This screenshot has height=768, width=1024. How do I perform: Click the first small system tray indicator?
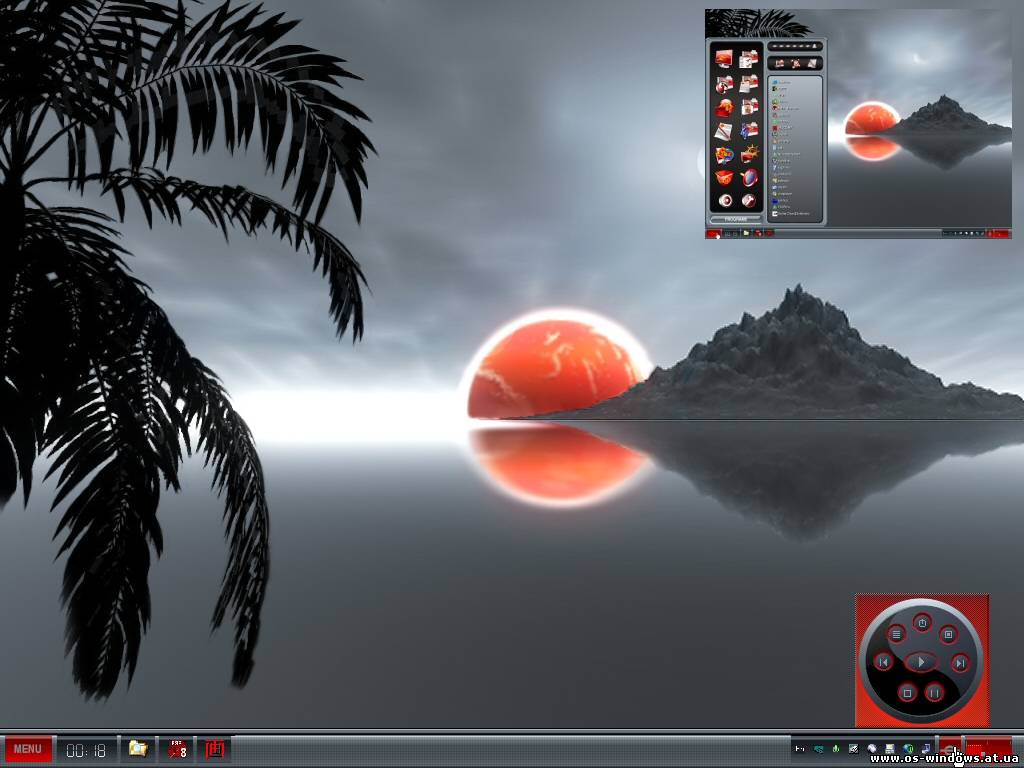(x=800, y=748)
